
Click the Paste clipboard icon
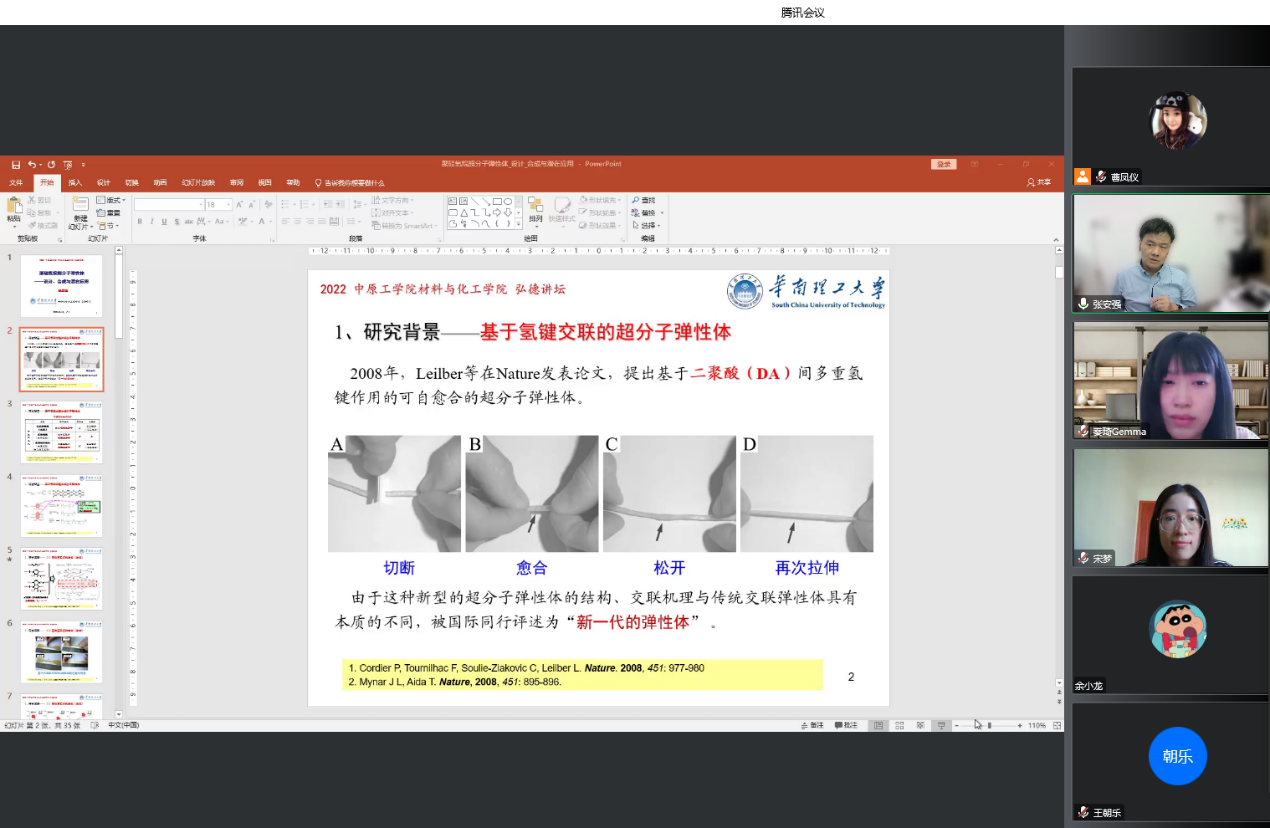(14, 206)
